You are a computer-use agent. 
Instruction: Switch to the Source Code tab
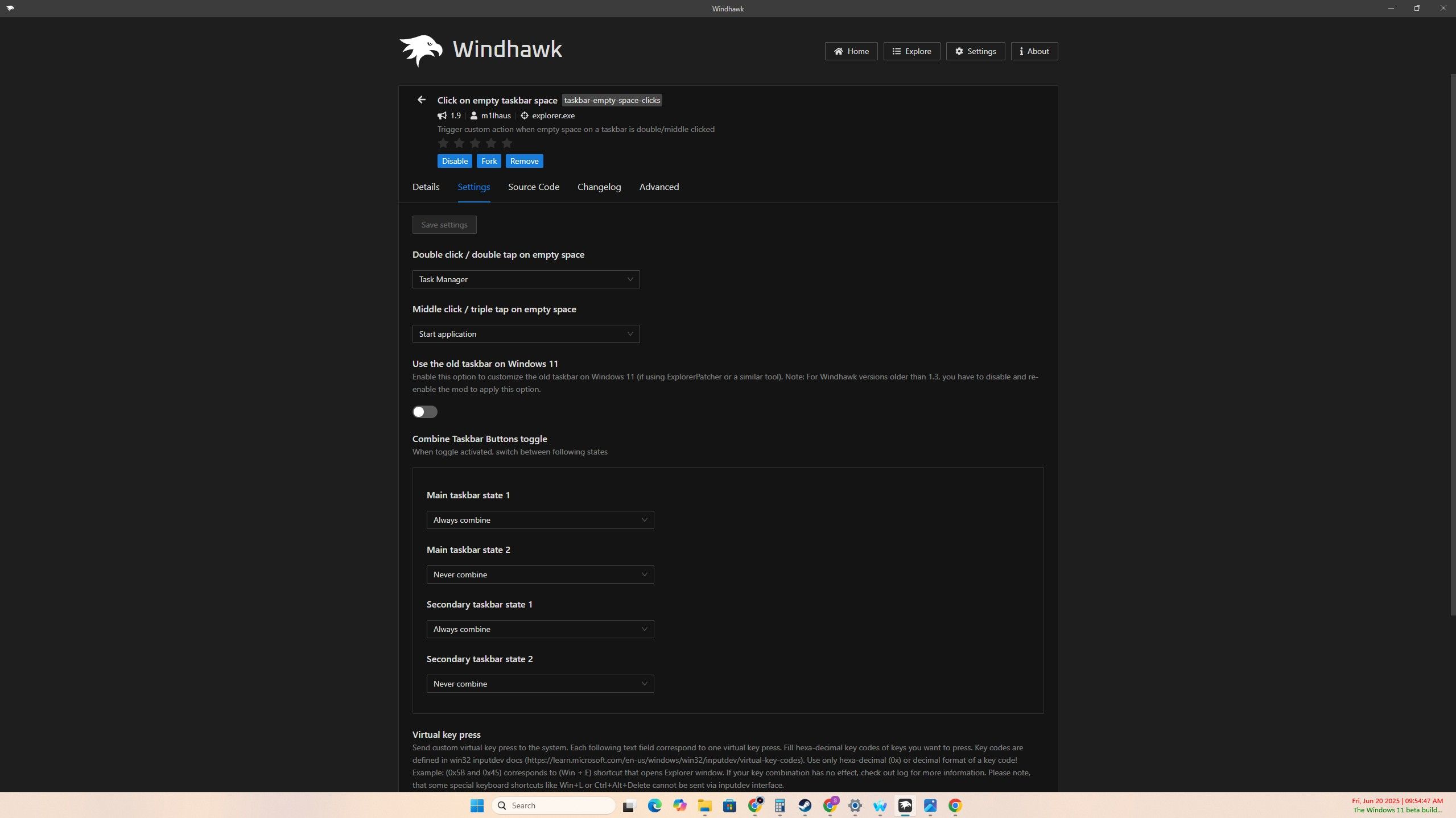tap(533, 187)
